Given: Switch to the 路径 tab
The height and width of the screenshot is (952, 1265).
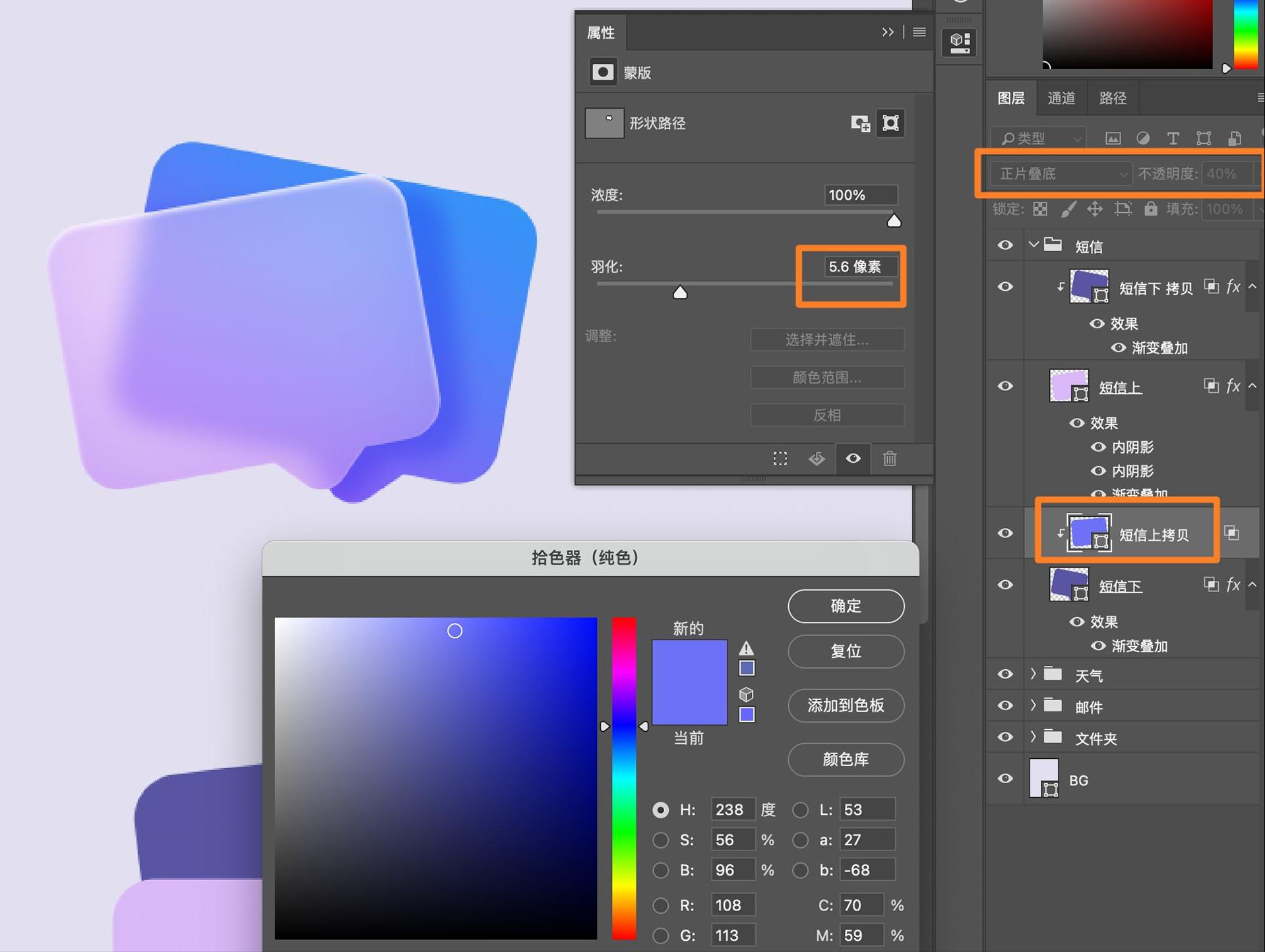Looking at the screenshot, I should tap(1113, 98).
